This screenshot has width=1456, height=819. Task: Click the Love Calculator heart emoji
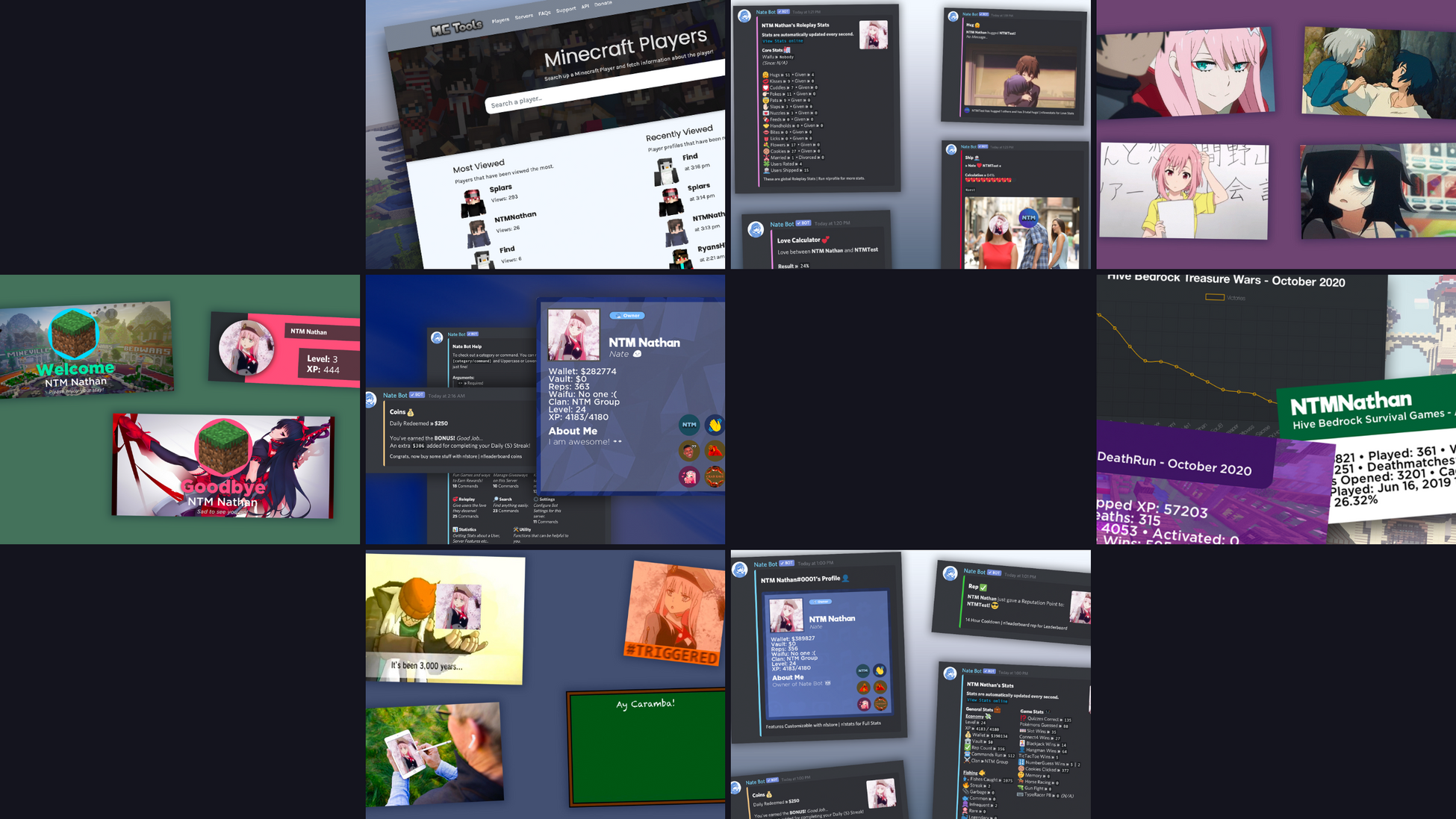[826, 240]
